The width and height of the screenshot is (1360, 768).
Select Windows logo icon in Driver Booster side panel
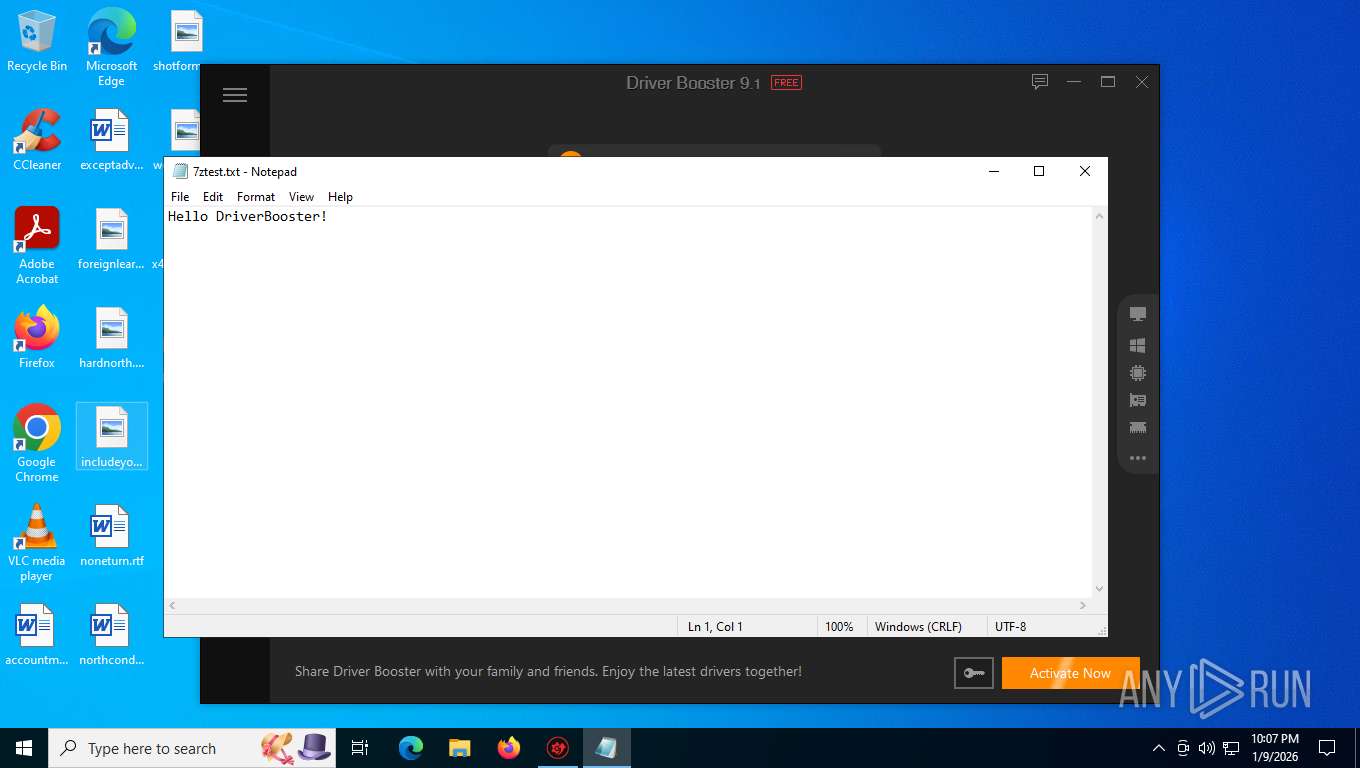(1137, 345)
